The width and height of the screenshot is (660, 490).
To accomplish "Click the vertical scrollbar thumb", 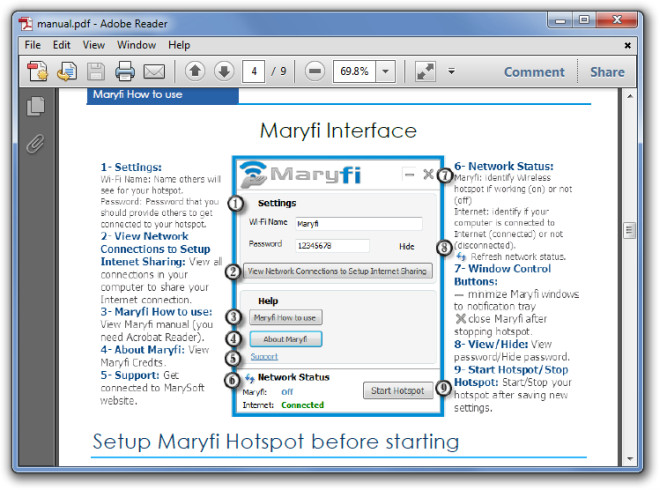I will (629, 230).
